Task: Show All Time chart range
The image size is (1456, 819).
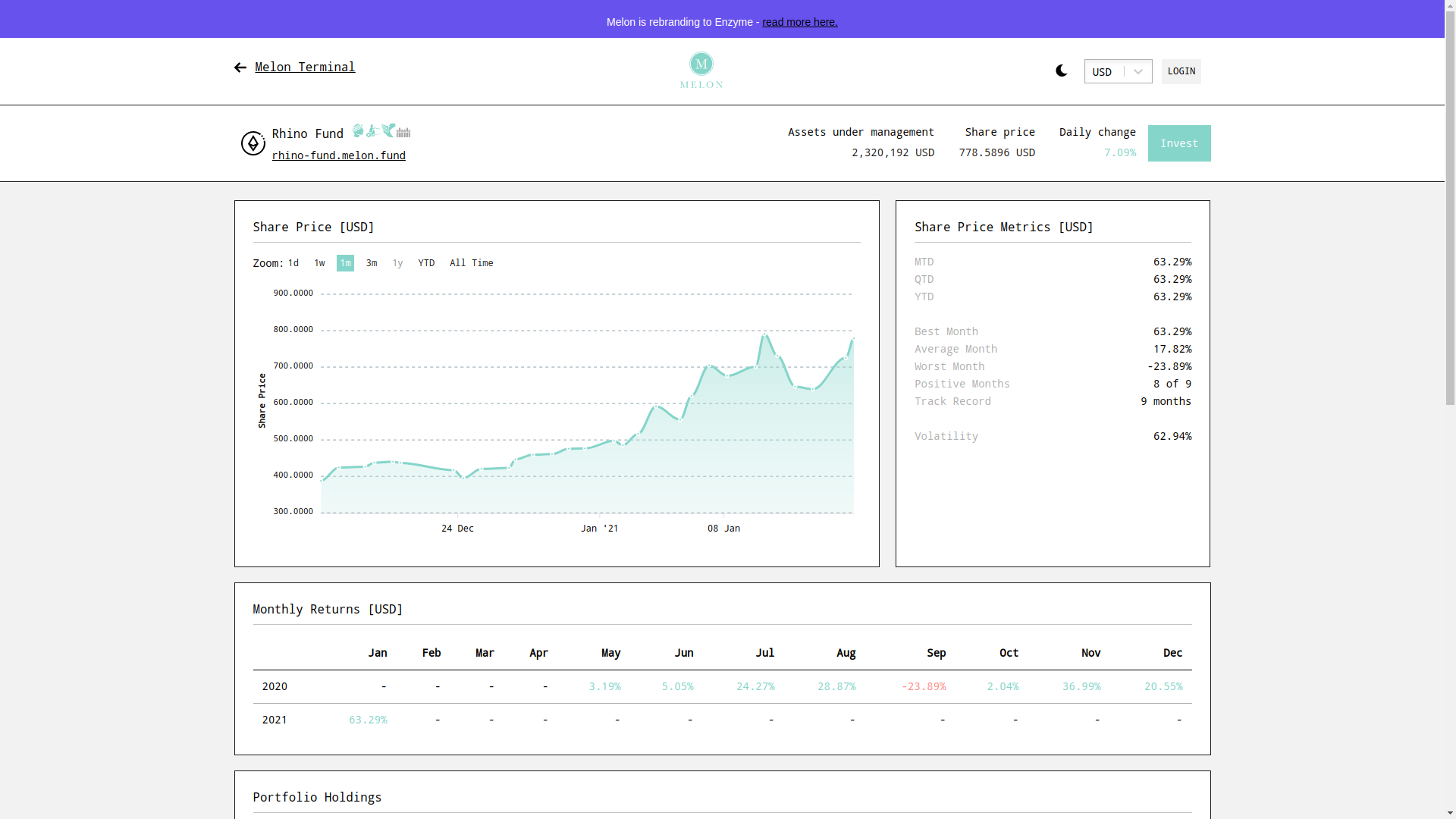Action: pyautogui.click(x=471, y=263)
